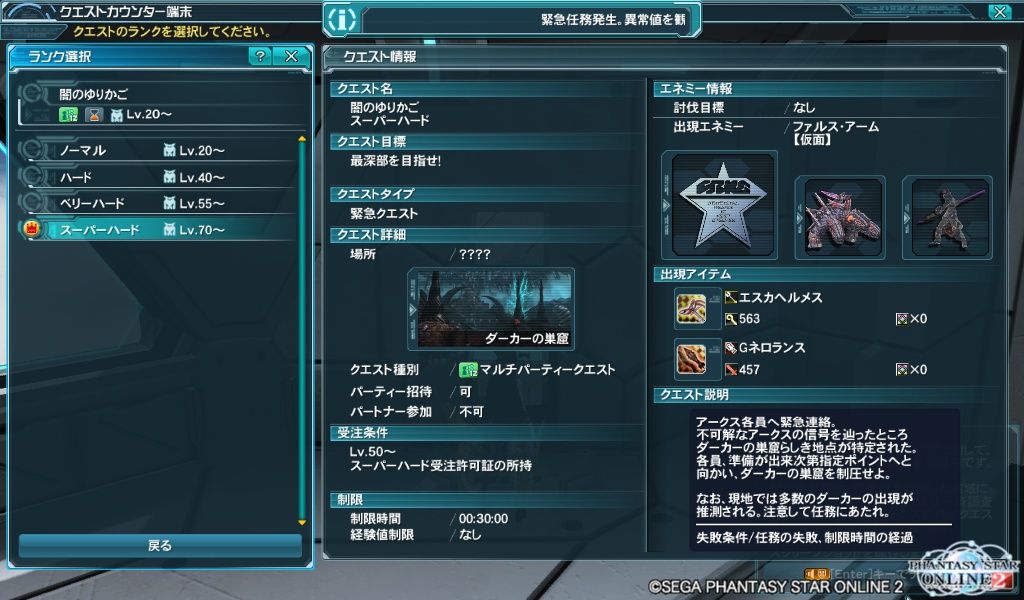Click the star emblem enemy image
Image resolution: width=1024 pixels, height=600 pixels.
pyautogui.click(x=723, y=205)
